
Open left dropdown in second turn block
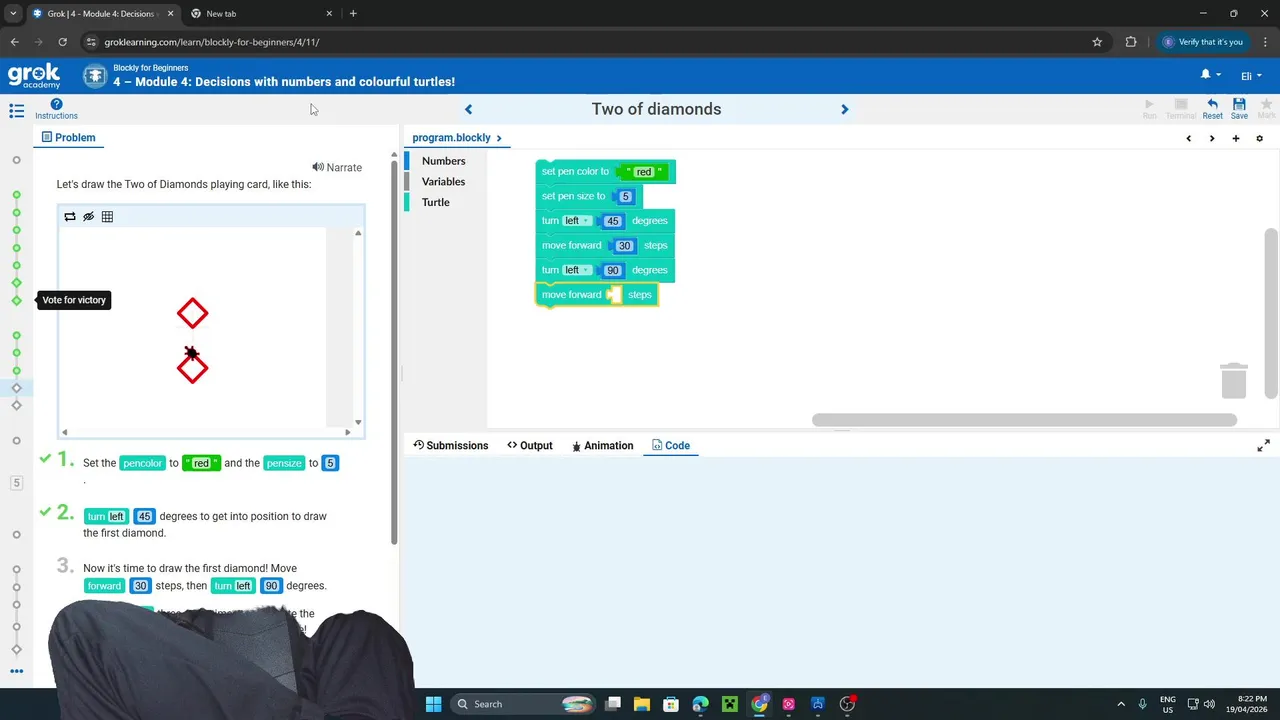click(576, 270)
